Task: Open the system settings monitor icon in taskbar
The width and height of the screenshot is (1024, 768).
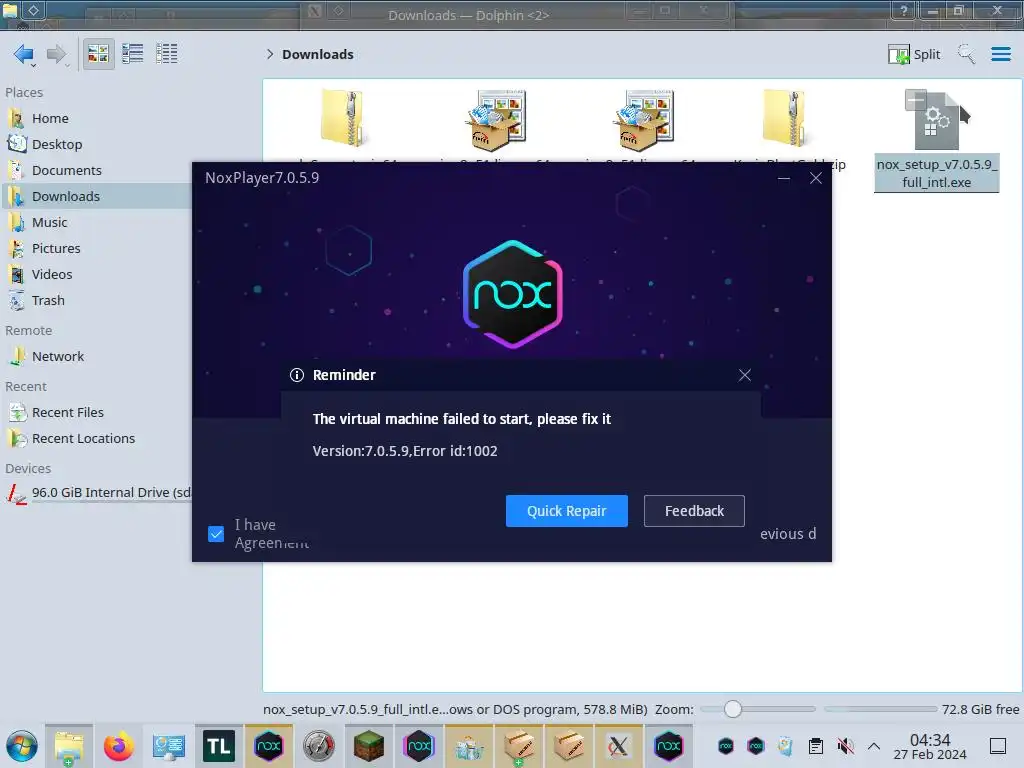Action: tap(168, 746)
